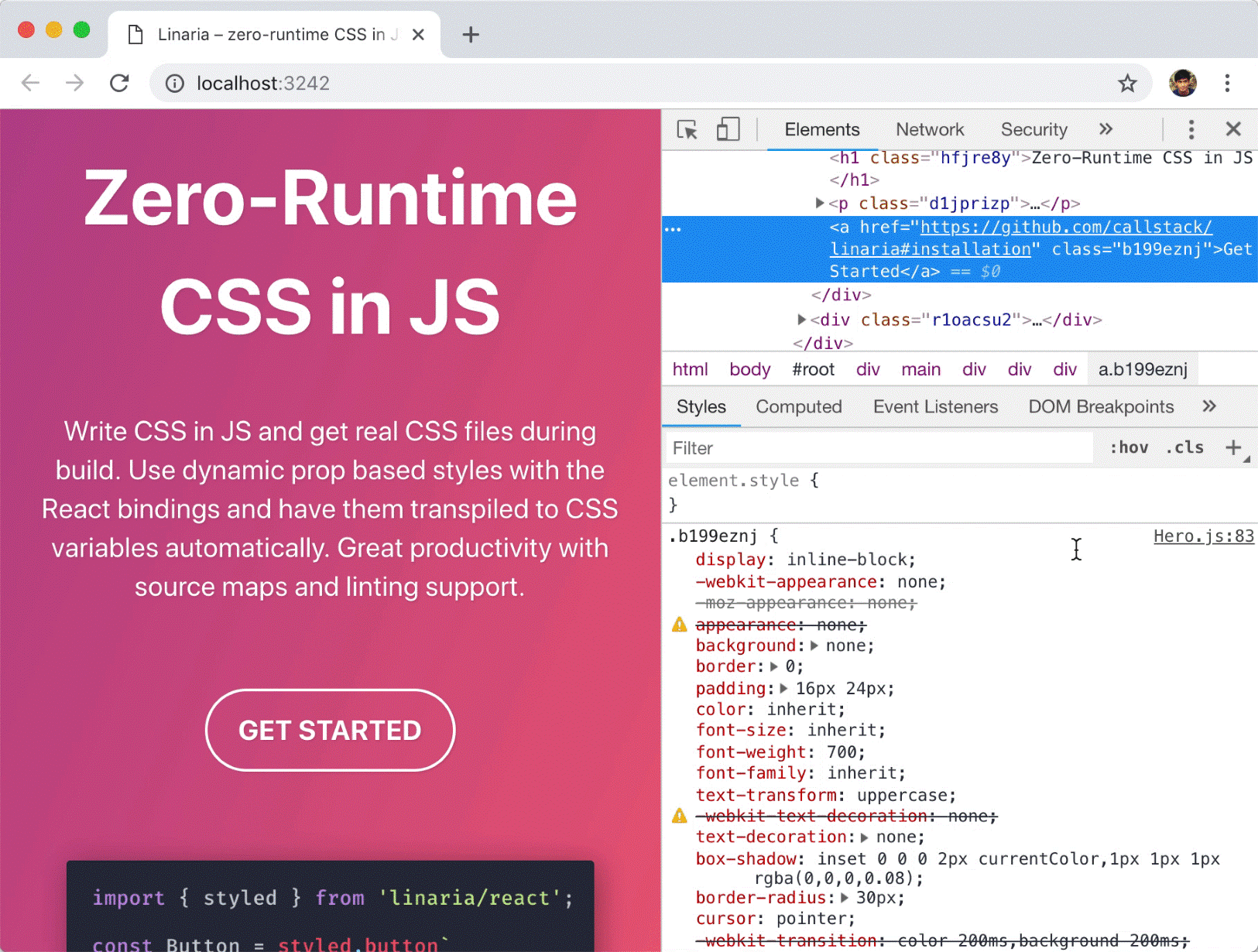Focus the styles Filter input field
The width and height of the screenshot is (1258, 952).
coord(879,448)
